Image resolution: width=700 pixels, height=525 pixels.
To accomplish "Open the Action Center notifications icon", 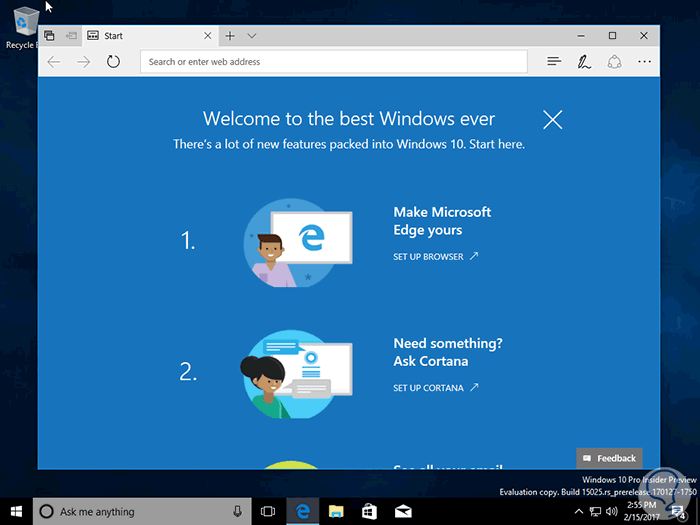I will click(679, 512).
